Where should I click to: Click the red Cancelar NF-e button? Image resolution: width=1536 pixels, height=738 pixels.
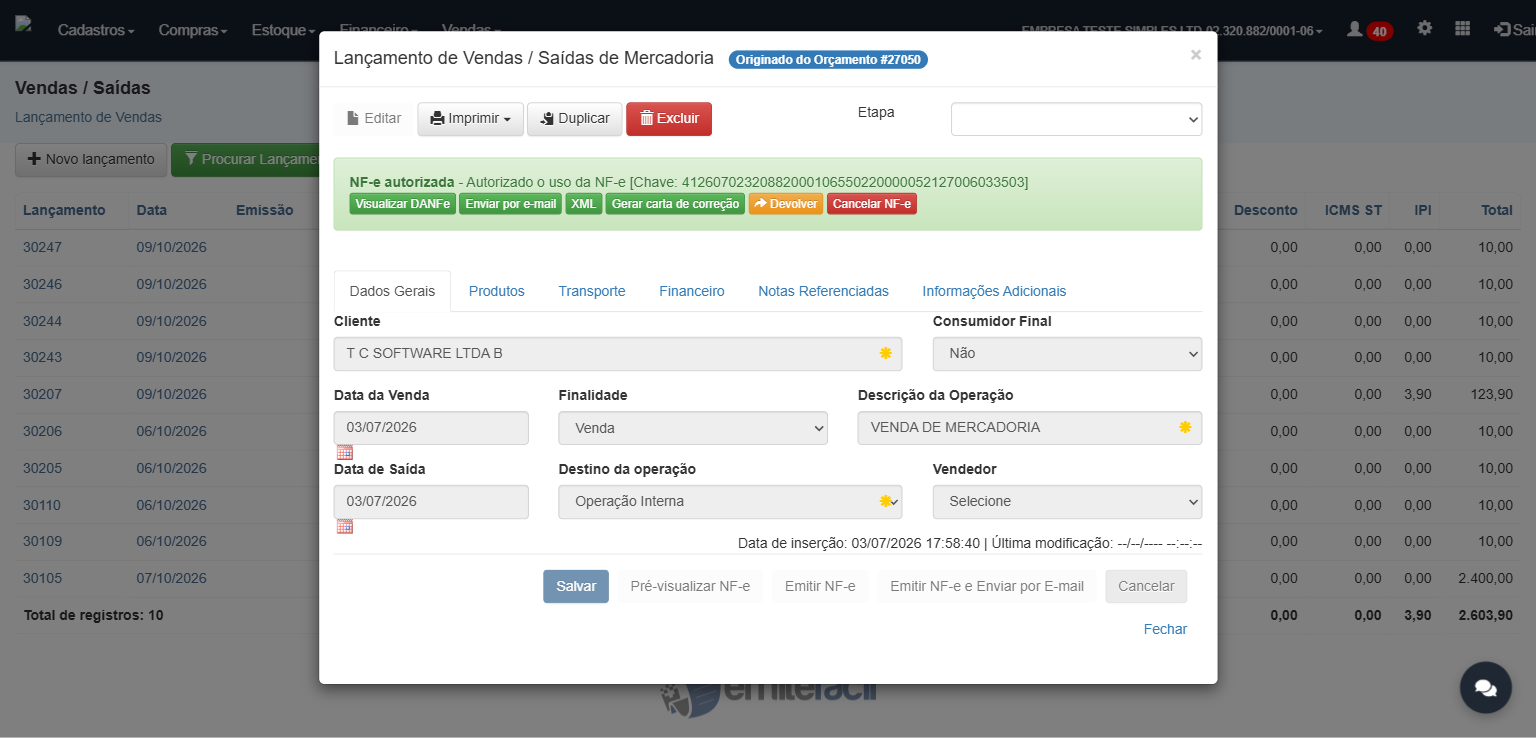pos(872,204)
